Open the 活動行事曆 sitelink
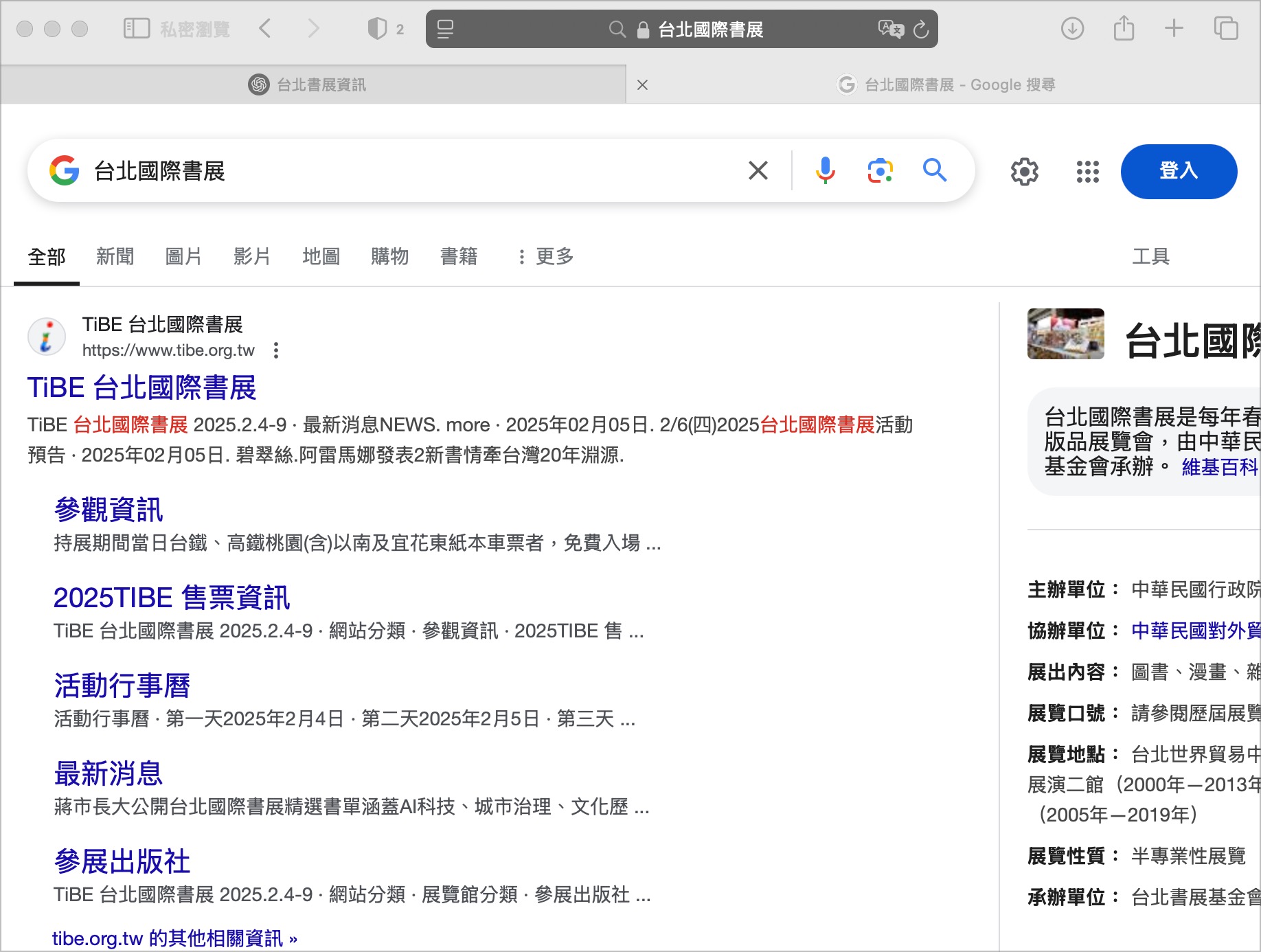 [122, 685]
